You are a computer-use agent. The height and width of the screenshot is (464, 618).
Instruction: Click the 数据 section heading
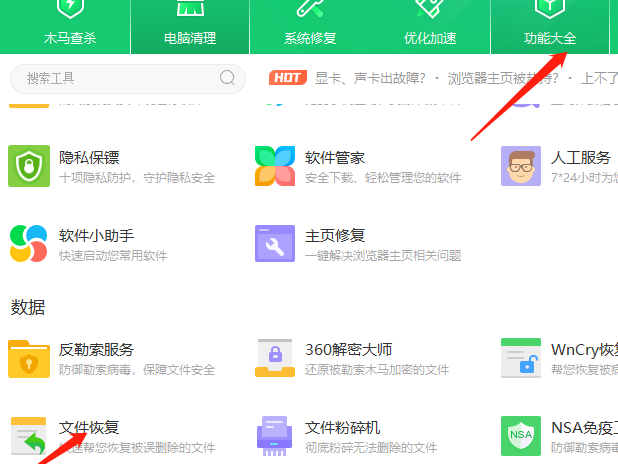28,307
